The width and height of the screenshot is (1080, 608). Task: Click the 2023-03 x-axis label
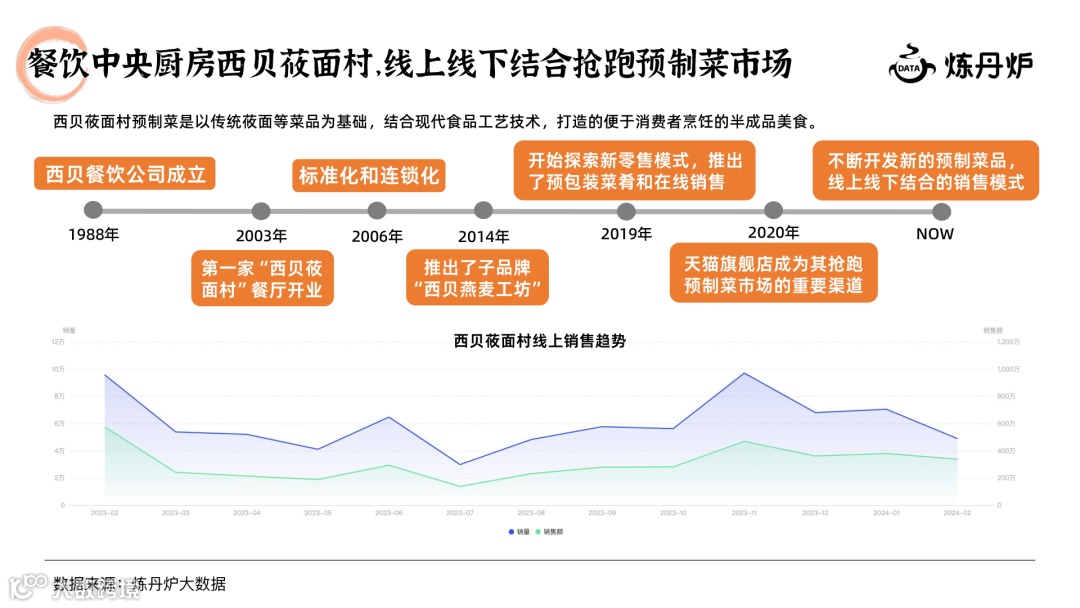pos(176,513)
